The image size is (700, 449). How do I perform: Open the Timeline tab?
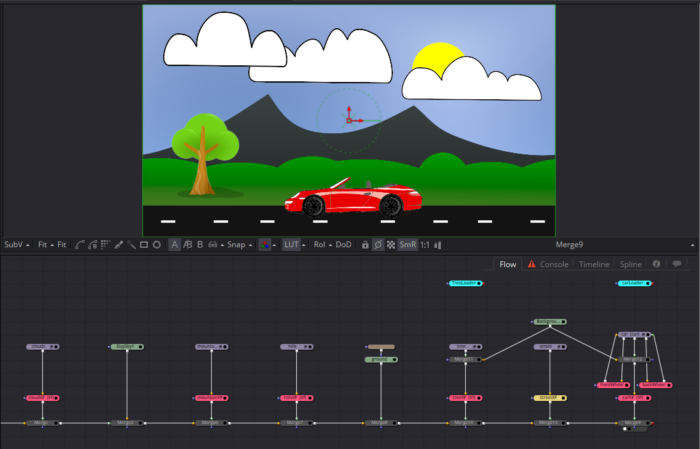tap(594, 264)
